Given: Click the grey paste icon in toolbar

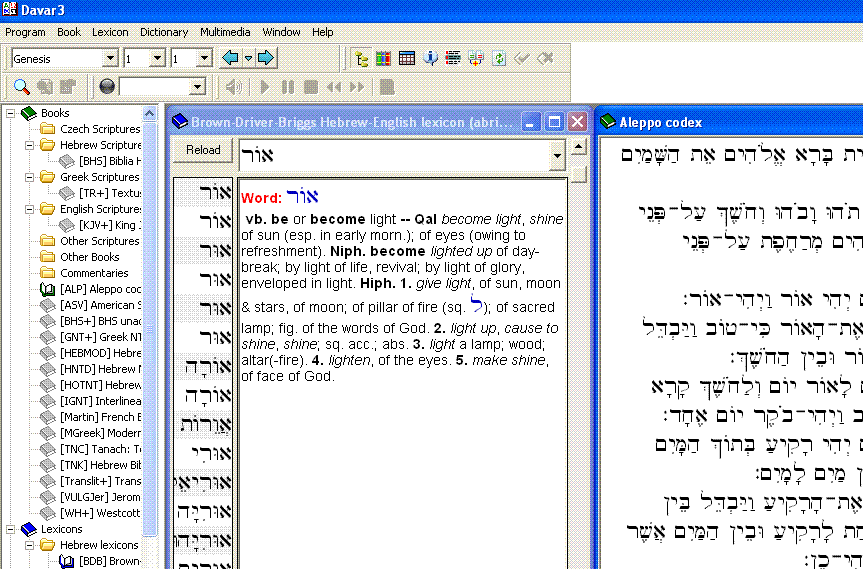Looking at the screenshot, I should tap(68, 86).
